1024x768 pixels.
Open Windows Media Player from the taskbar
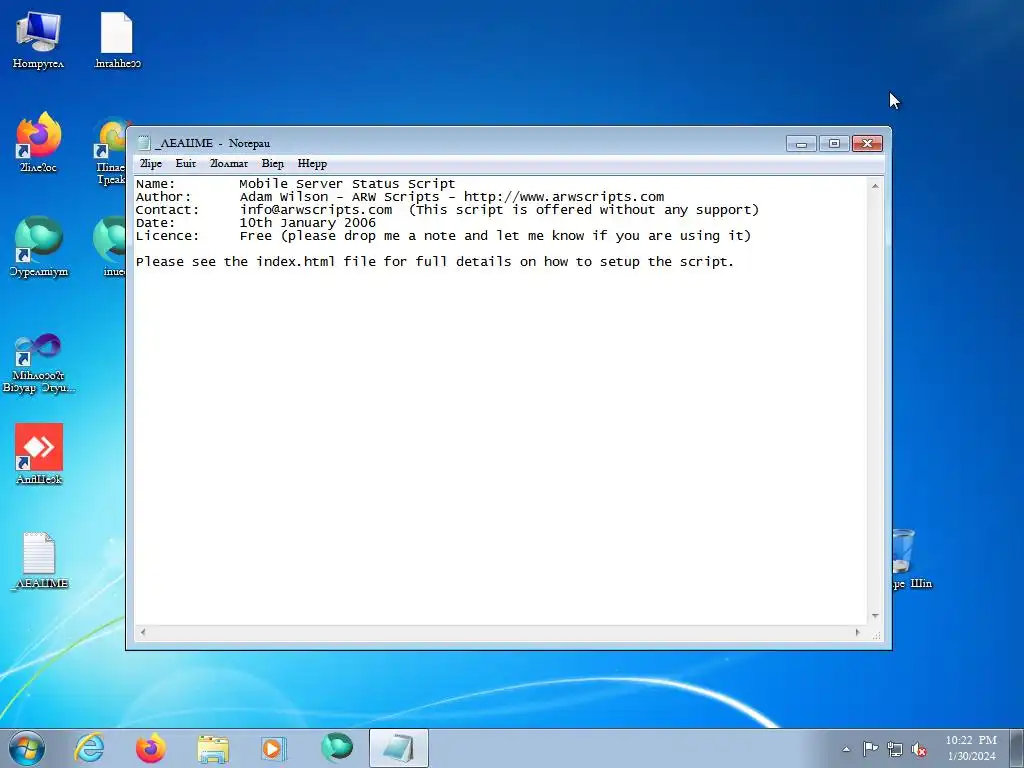[x=274, y=748]
